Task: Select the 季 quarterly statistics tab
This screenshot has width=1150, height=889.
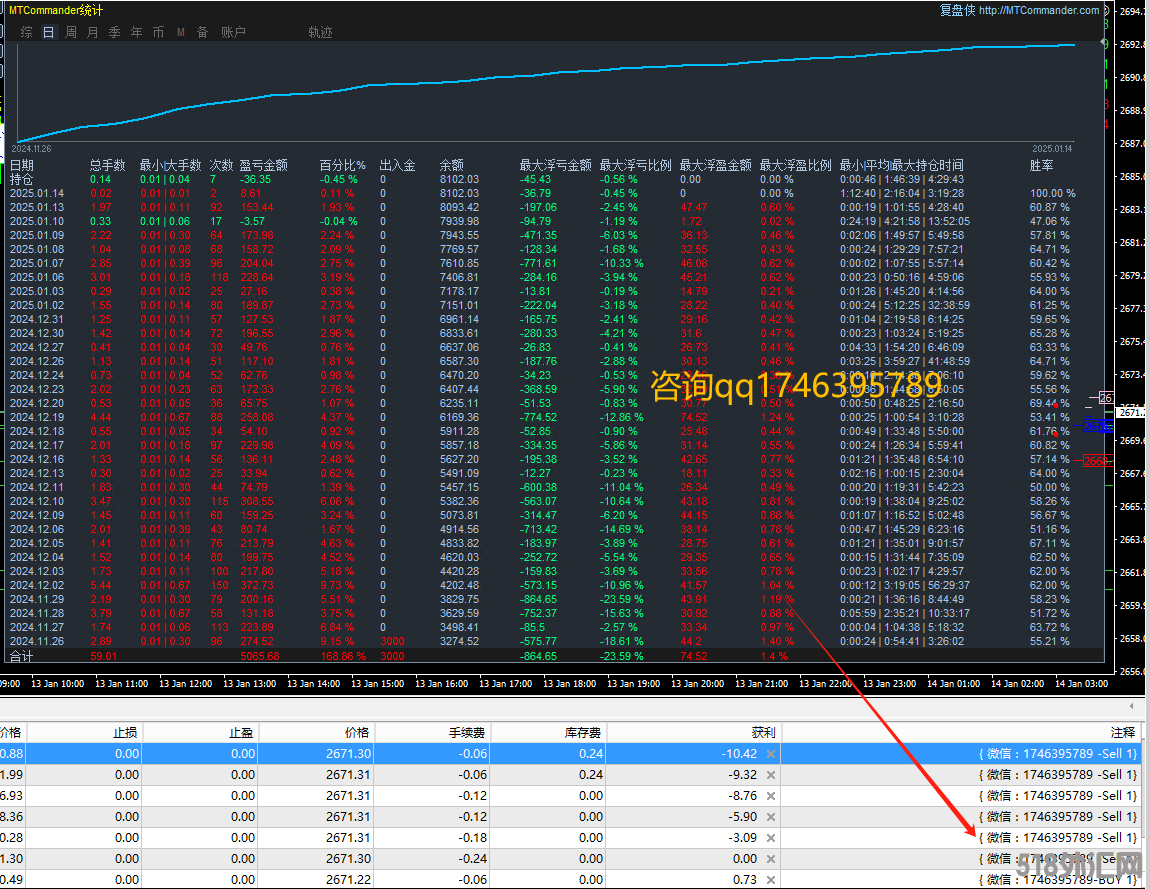Action: point(114,32)
